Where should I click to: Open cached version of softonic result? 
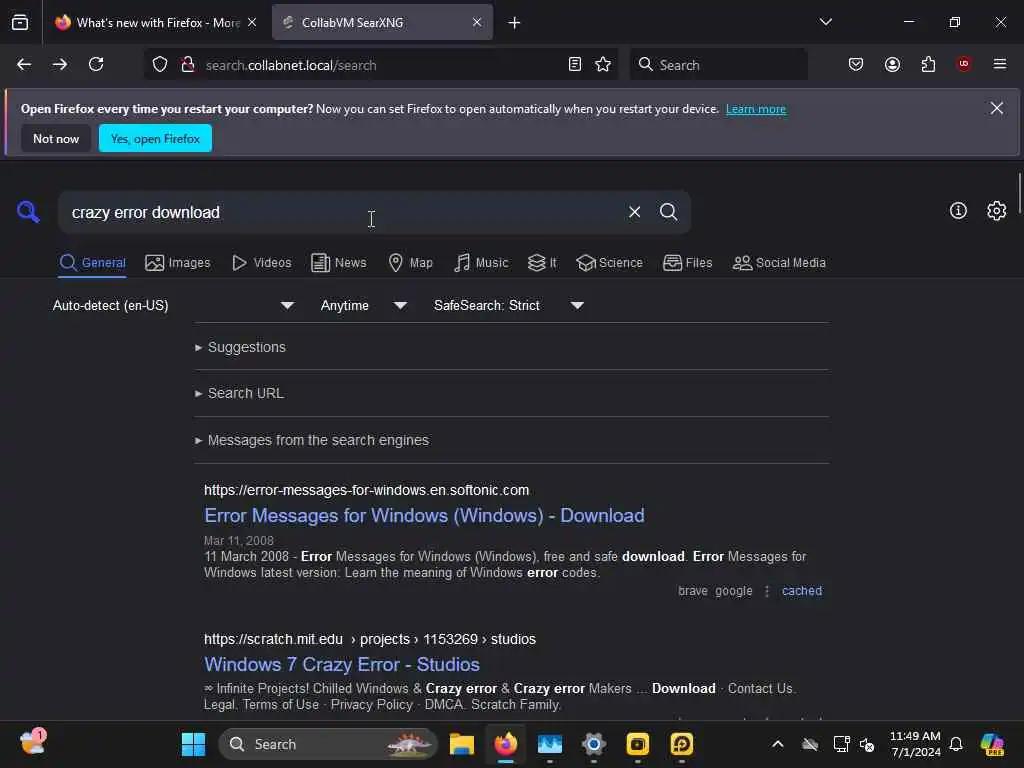(802, 591)
